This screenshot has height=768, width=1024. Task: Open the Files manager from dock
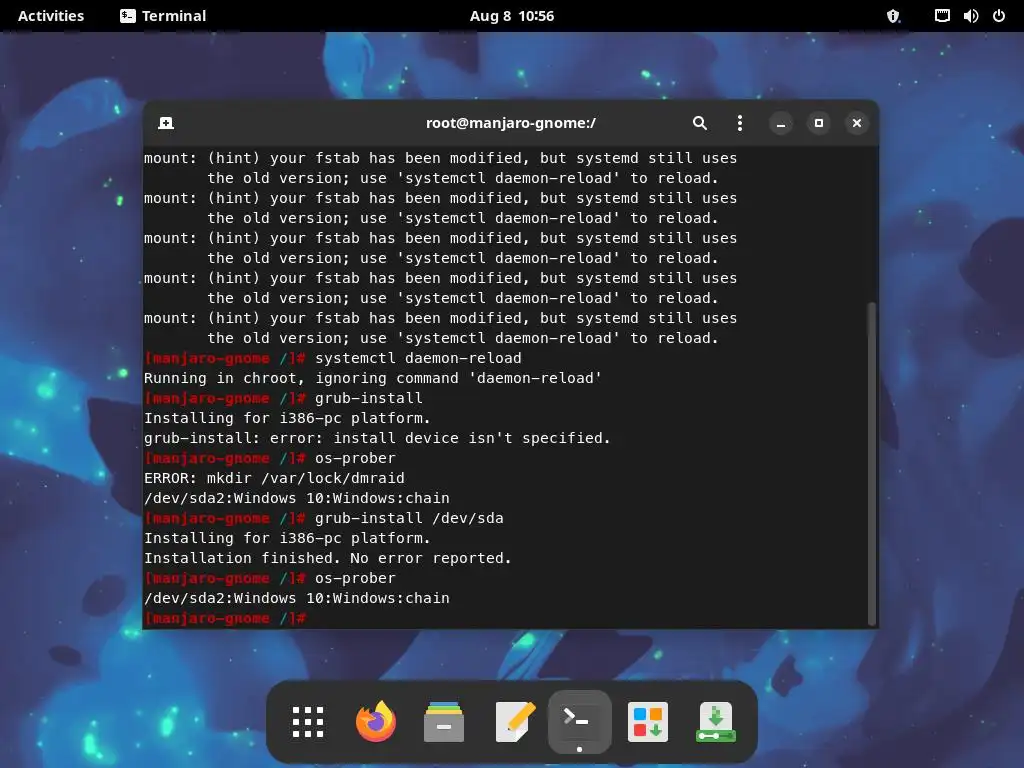point(443,722)
